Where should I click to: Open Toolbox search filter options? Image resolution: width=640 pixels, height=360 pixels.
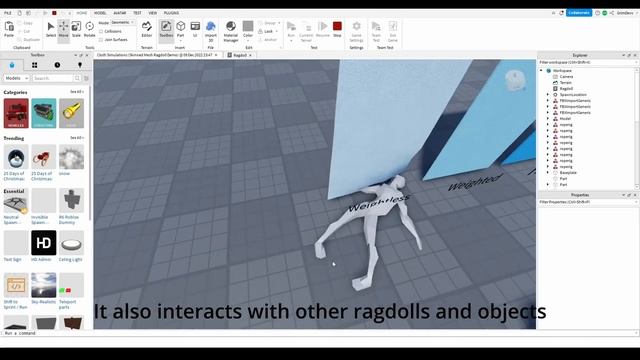(x=86, y=78)
